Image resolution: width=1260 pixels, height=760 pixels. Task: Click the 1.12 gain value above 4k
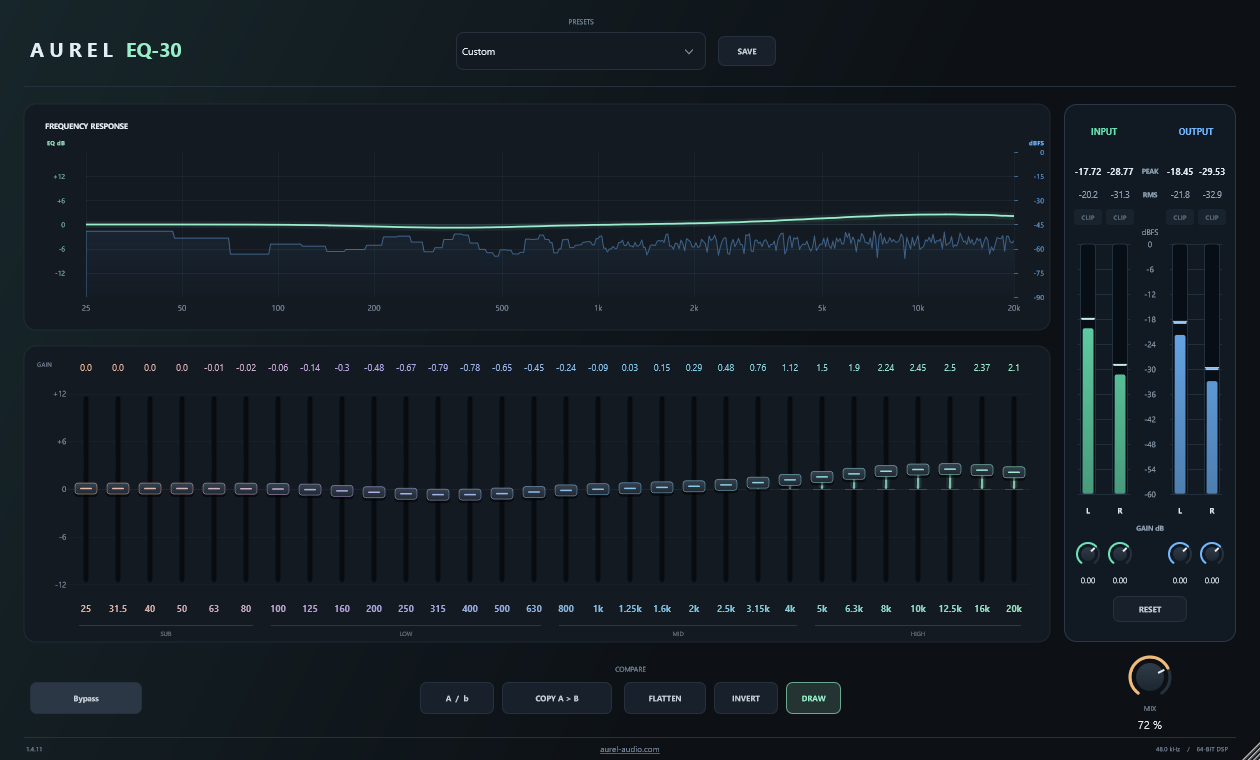click(x=790, y=368)
